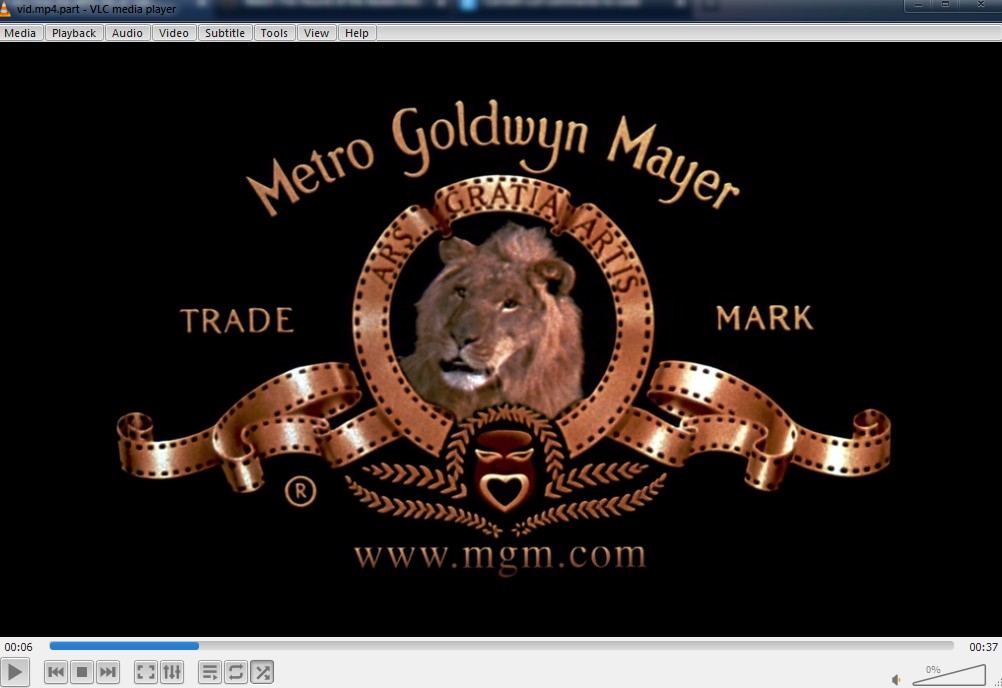Click the VLC cone title bar icon
The image size is (1002, 688).
pyautogui.click(x=5, y=9)
